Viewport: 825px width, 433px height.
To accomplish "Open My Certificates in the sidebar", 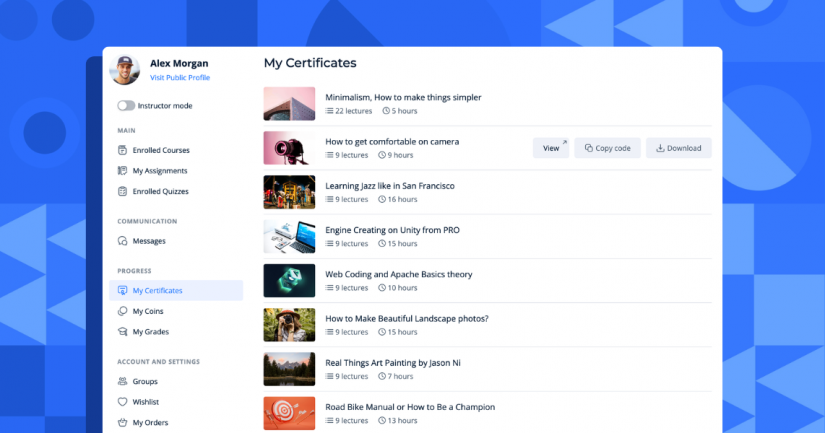I will coord(157,291).
